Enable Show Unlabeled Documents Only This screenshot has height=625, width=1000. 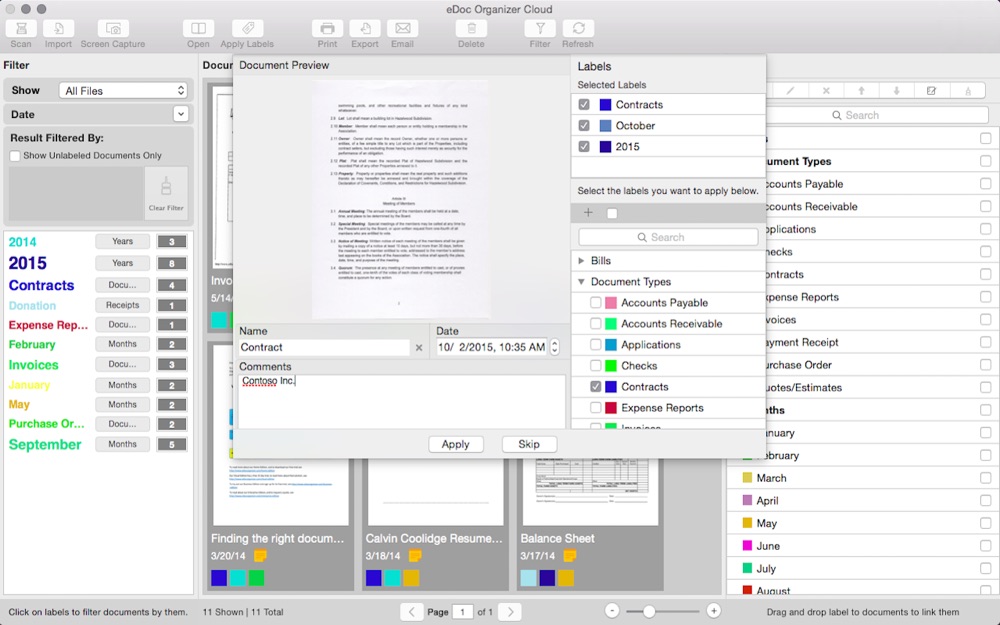[15, 156]
